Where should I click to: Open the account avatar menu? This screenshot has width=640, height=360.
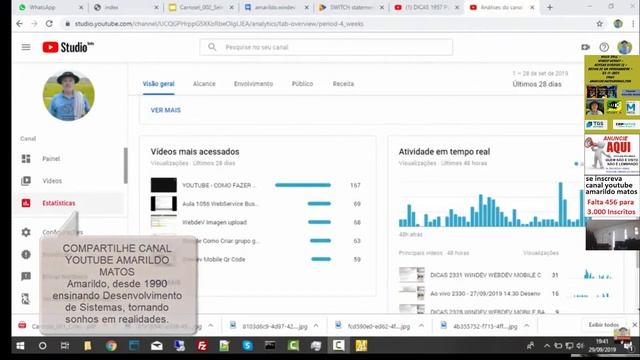(x=624, y=47)
